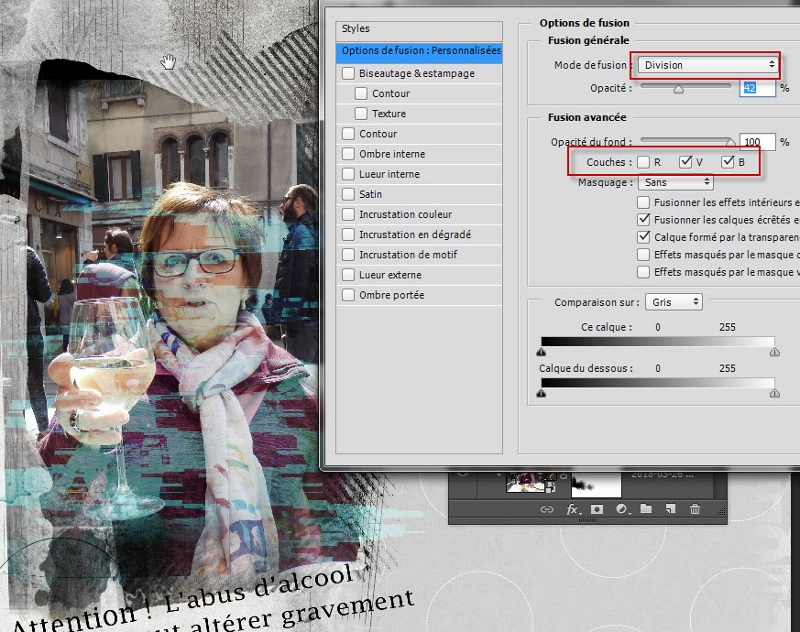Image resolution: width=800 pixels, height=632 pixels.
Task: Click the Styles header item
Action: tap(355, 29)
